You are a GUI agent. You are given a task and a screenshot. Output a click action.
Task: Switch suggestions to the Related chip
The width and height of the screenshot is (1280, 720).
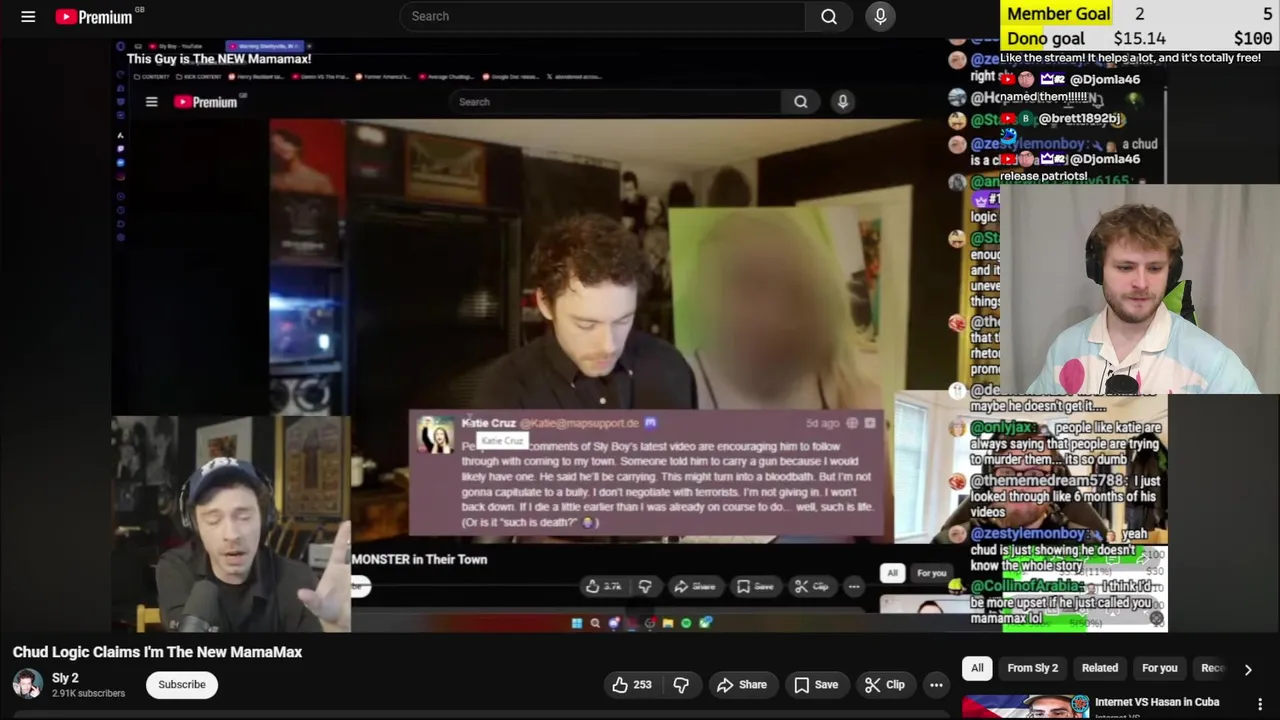(x=1100, y=668)
